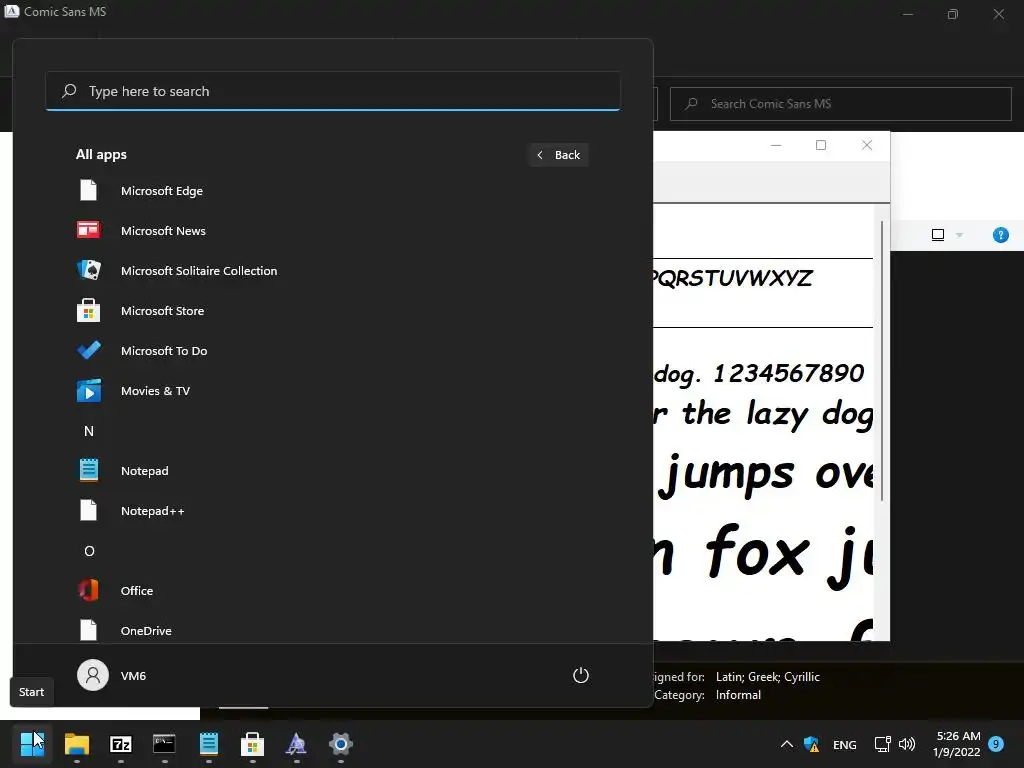Launch Microsoft News app
This screenshot has width=1024, height=768.
coord(332,231)
